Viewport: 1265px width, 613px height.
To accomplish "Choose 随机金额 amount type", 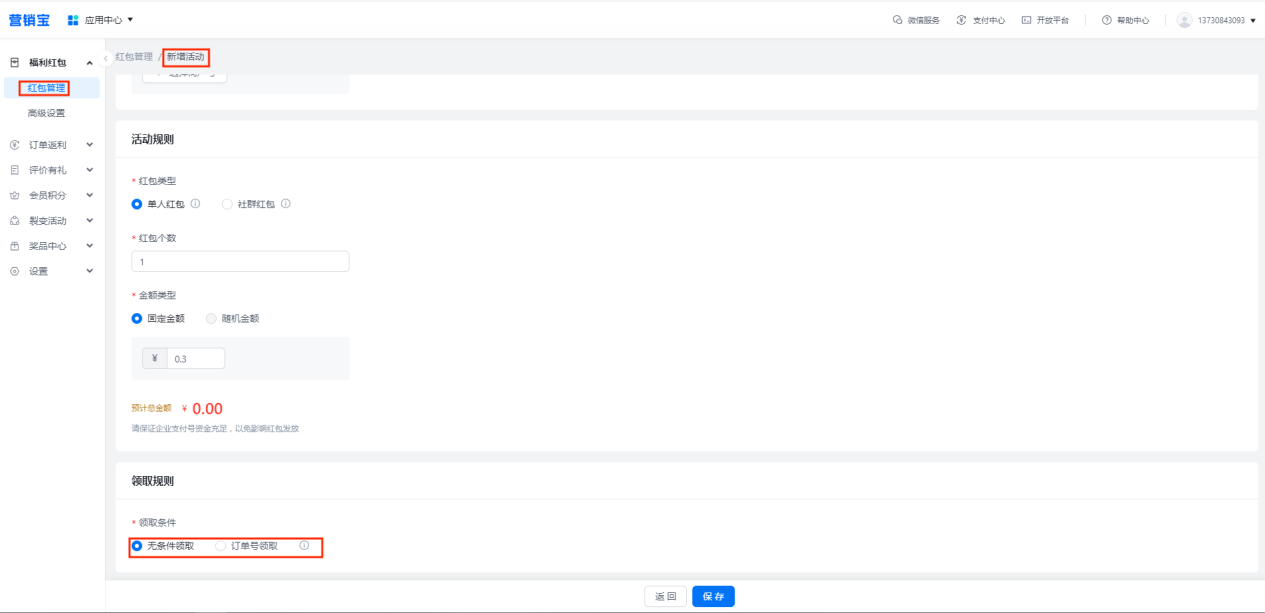I will [211, 319].
